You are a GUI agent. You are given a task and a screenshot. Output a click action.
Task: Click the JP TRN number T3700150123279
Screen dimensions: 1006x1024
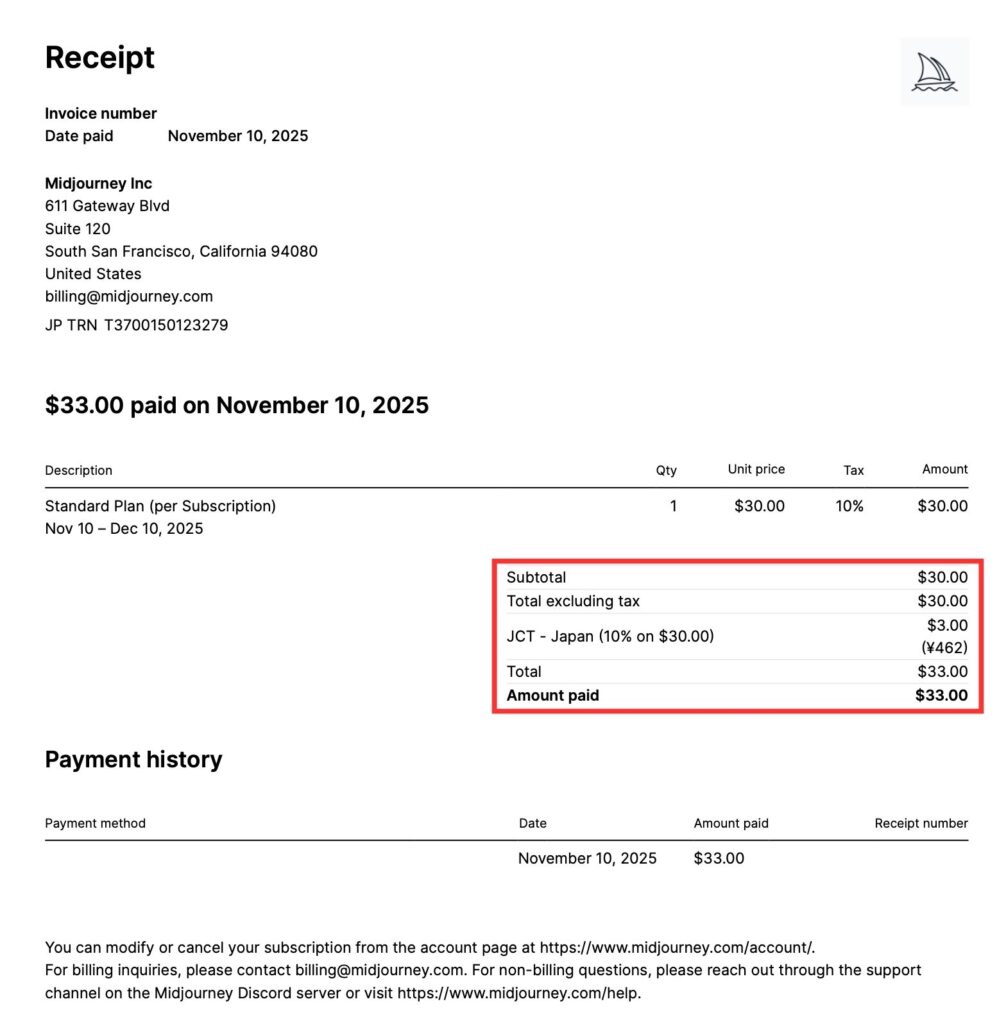[x=166, y=324]
